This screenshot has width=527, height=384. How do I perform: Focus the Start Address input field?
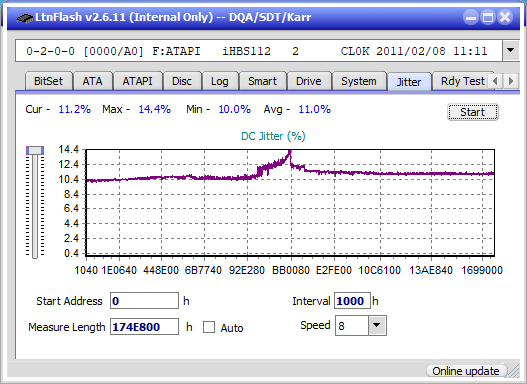[x=145, y=301]
